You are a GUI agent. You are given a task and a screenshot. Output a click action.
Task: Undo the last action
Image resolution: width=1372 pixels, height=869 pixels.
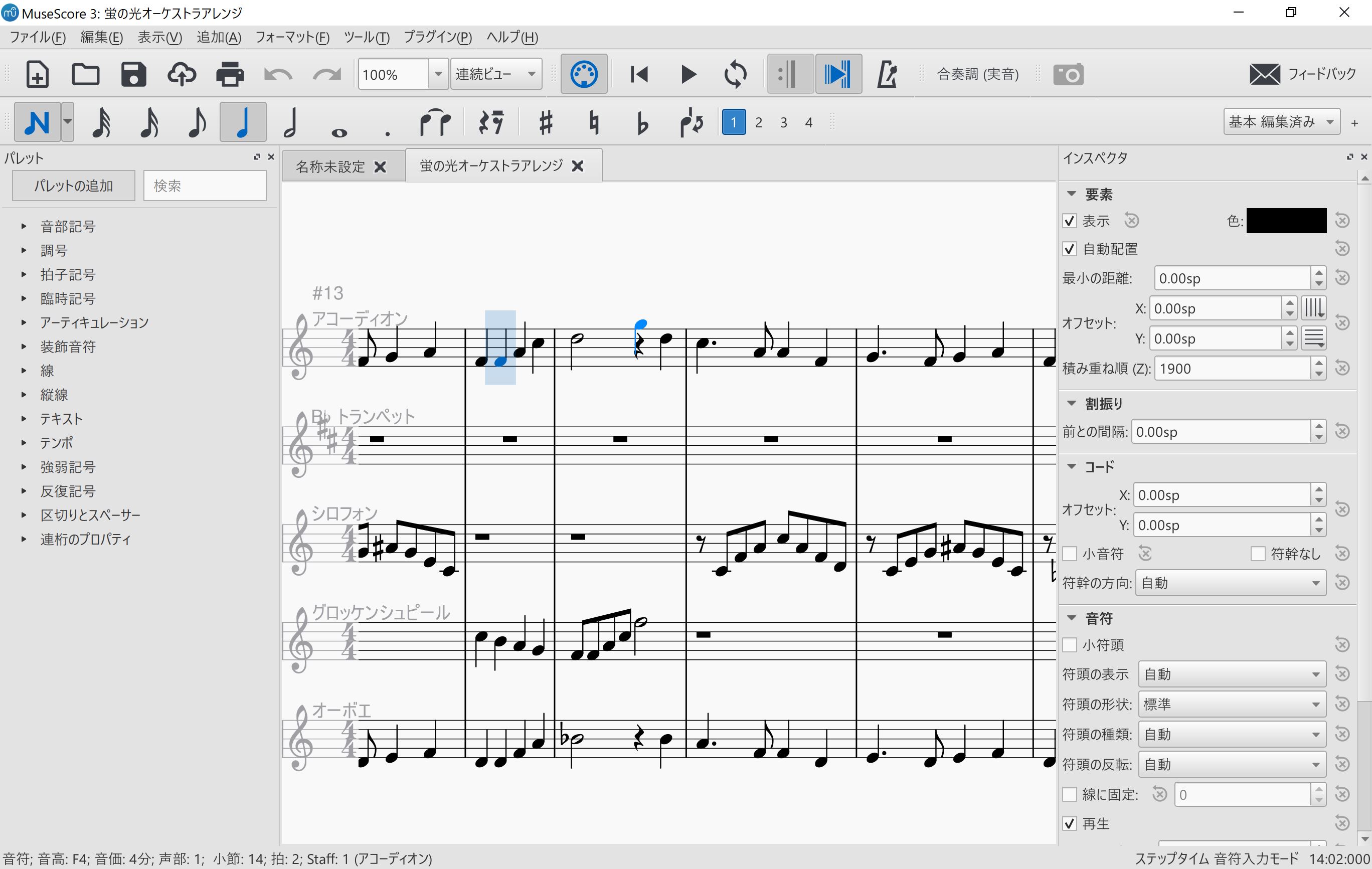tap(278, 74)
